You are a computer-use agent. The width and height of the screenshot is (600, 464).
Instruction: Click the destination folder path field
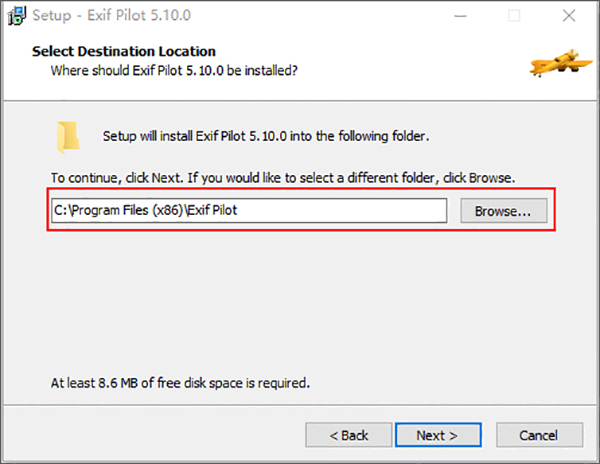[248, 211]
